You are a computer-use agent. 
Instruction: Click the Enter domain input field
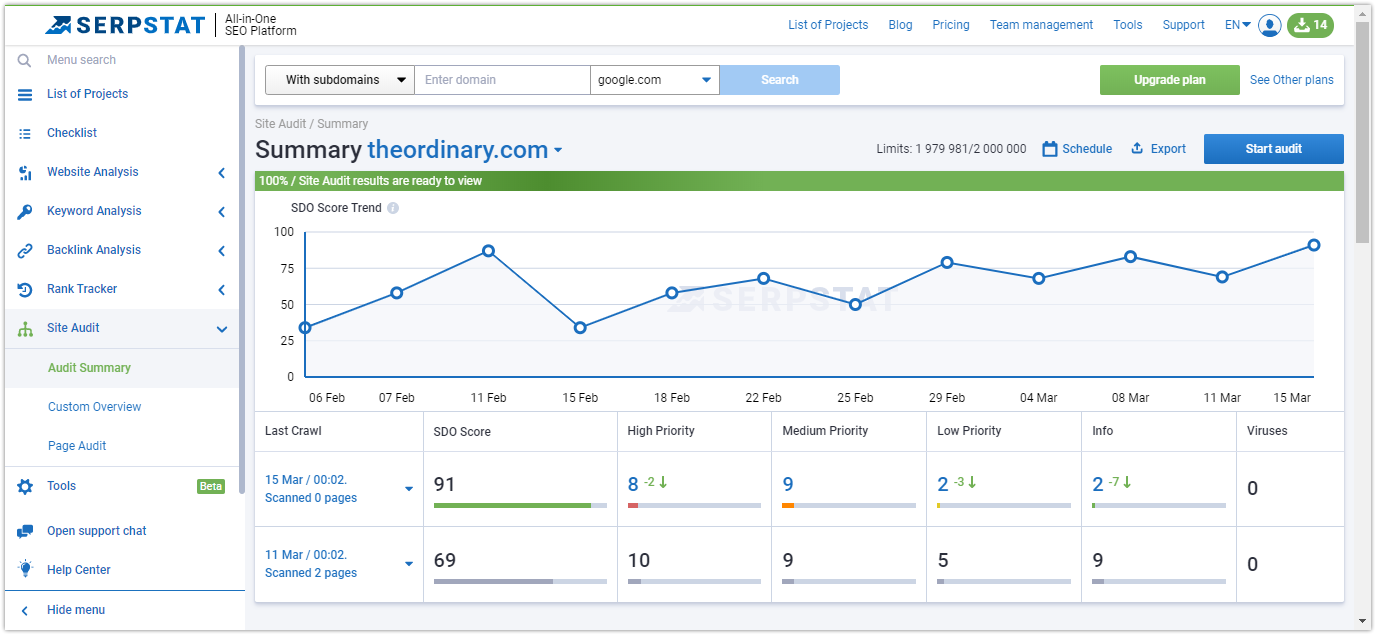point(502,80)
